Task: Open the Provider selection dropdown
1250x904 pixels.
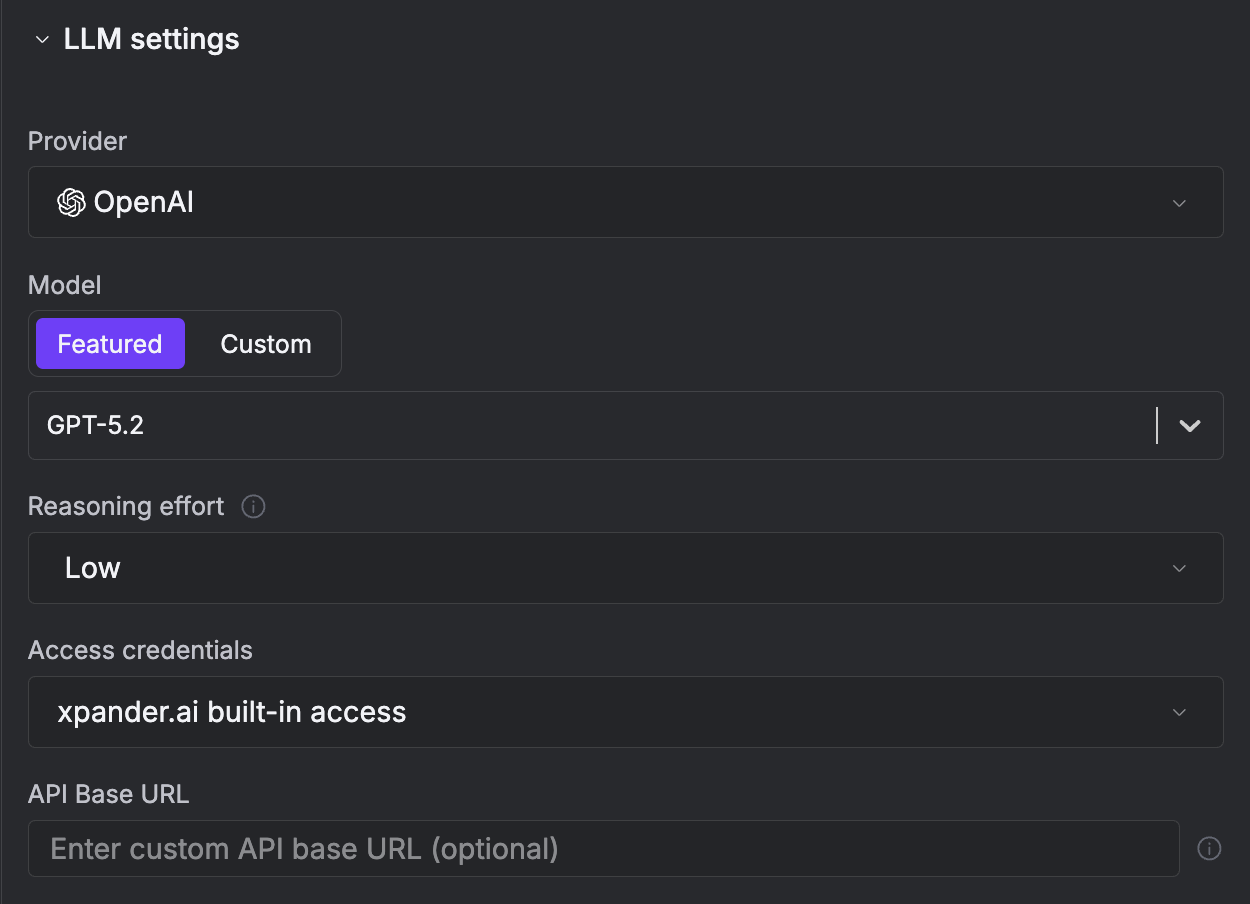Action: pyautogui.click(x=626, y=202)
